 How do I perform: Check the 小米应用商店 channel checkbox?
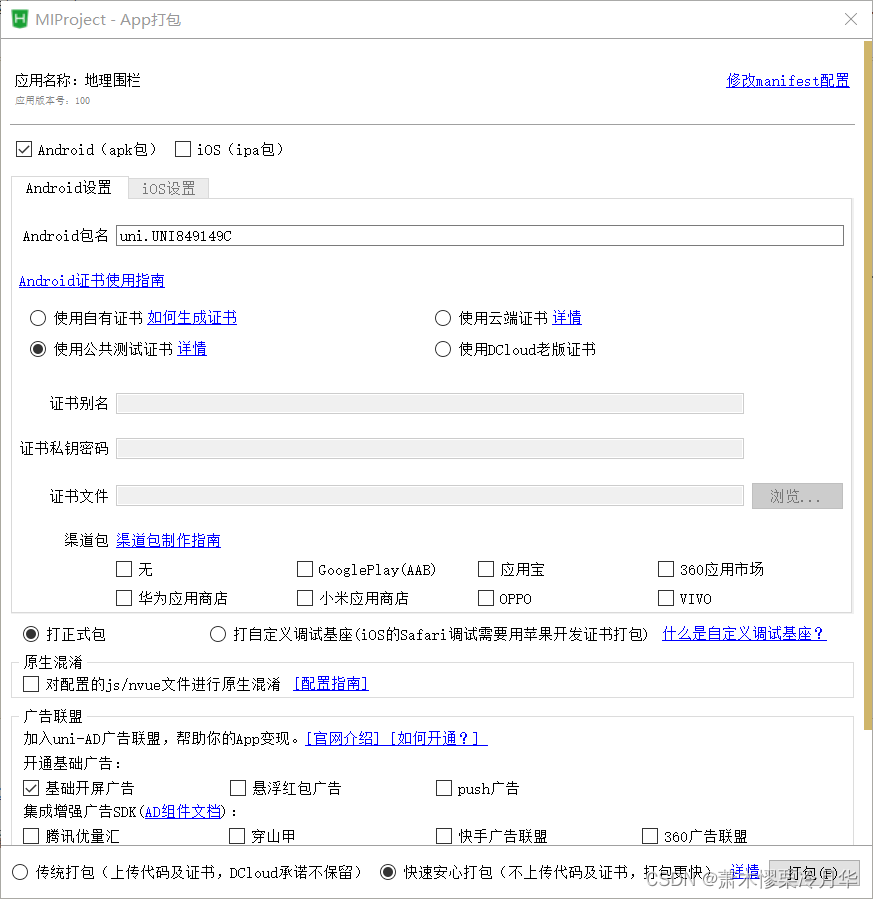click(305, 598)
